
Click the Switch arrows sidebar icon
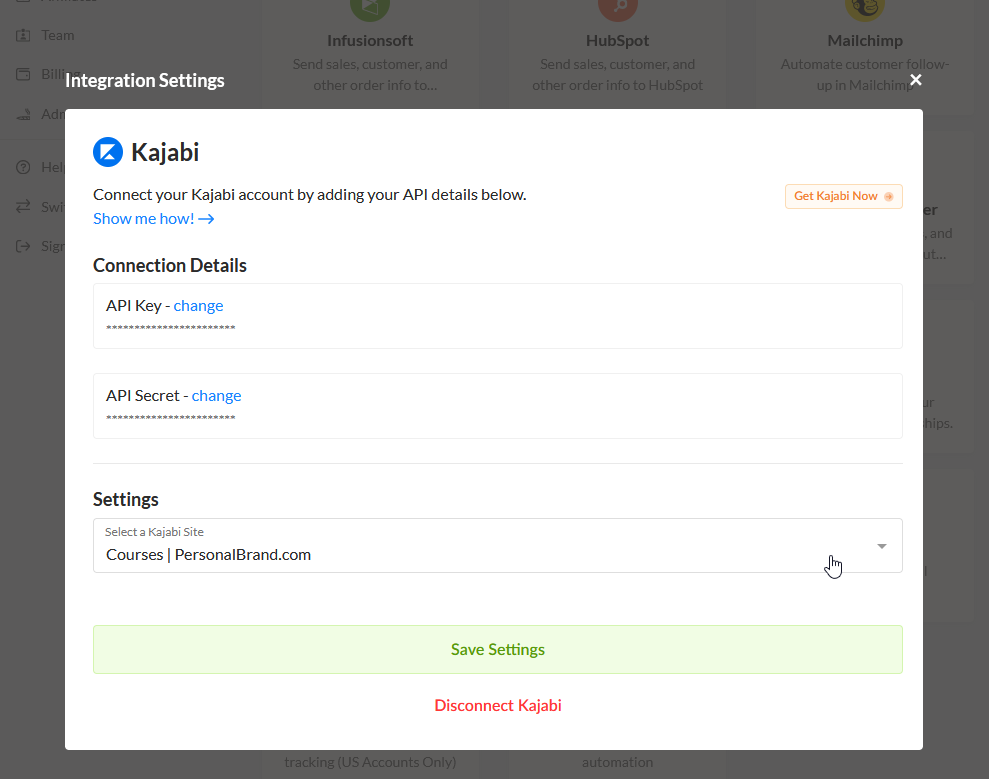(x=23, y=207)
